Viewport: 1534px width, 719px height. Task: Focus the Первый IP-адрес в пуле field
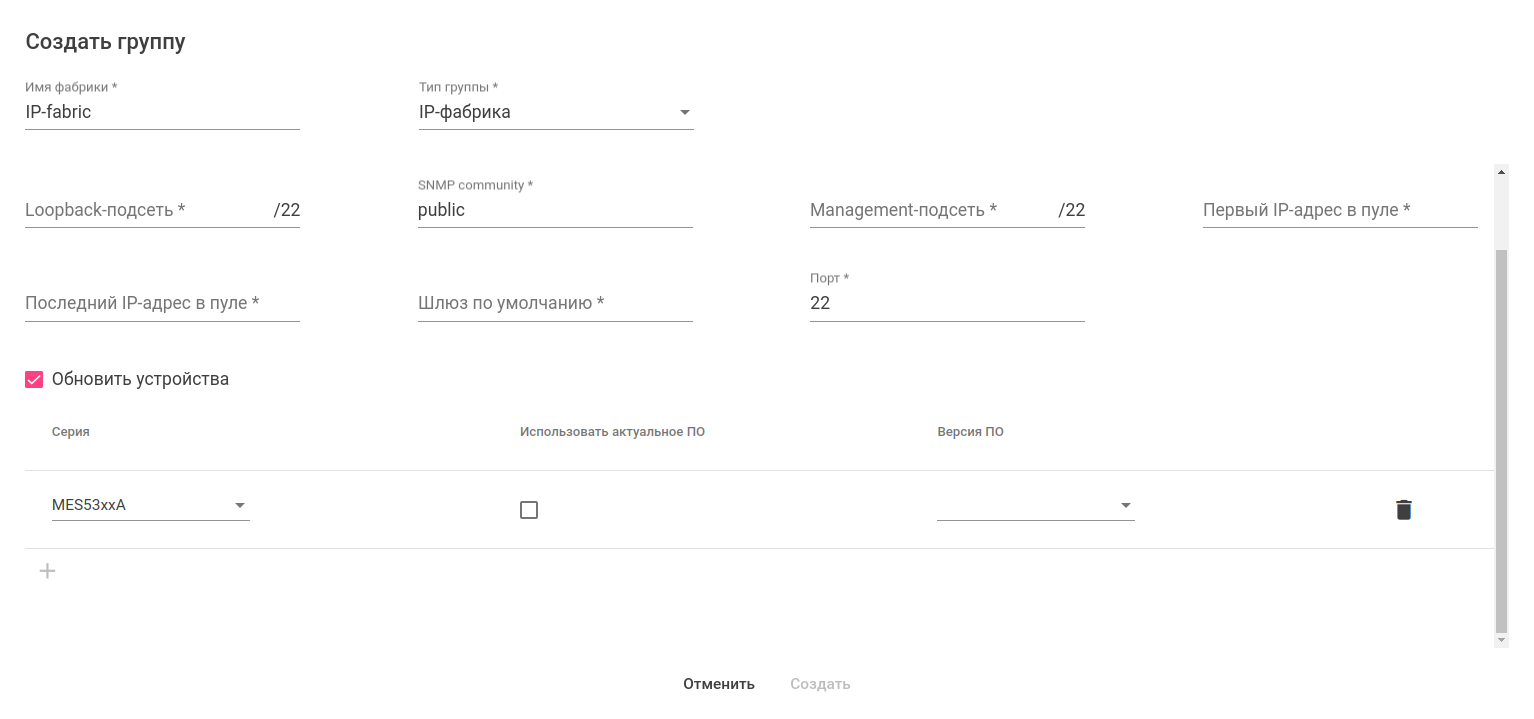pyautogui.click(x=1340, y=210)
